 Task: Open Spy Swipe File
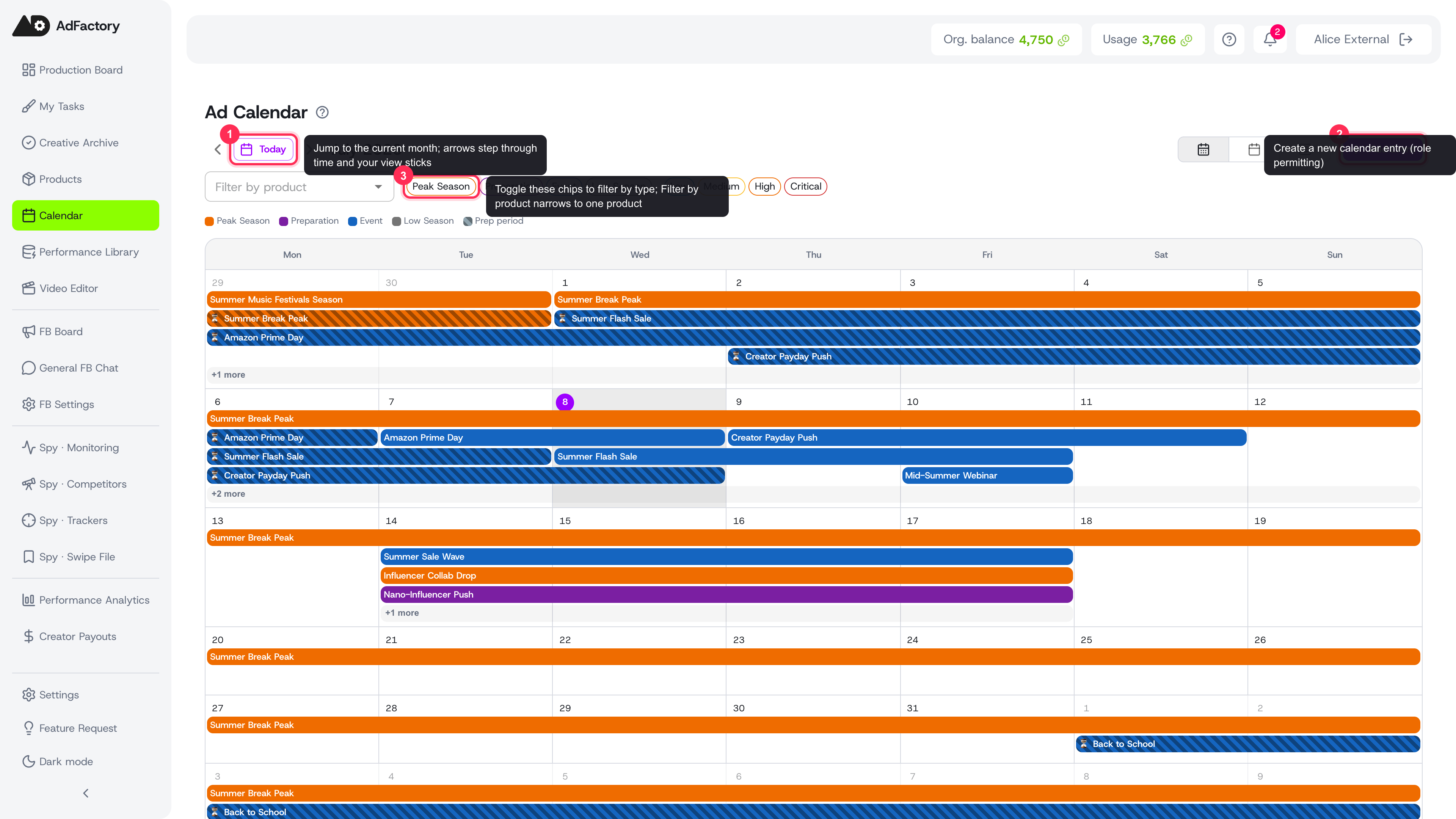85,557
